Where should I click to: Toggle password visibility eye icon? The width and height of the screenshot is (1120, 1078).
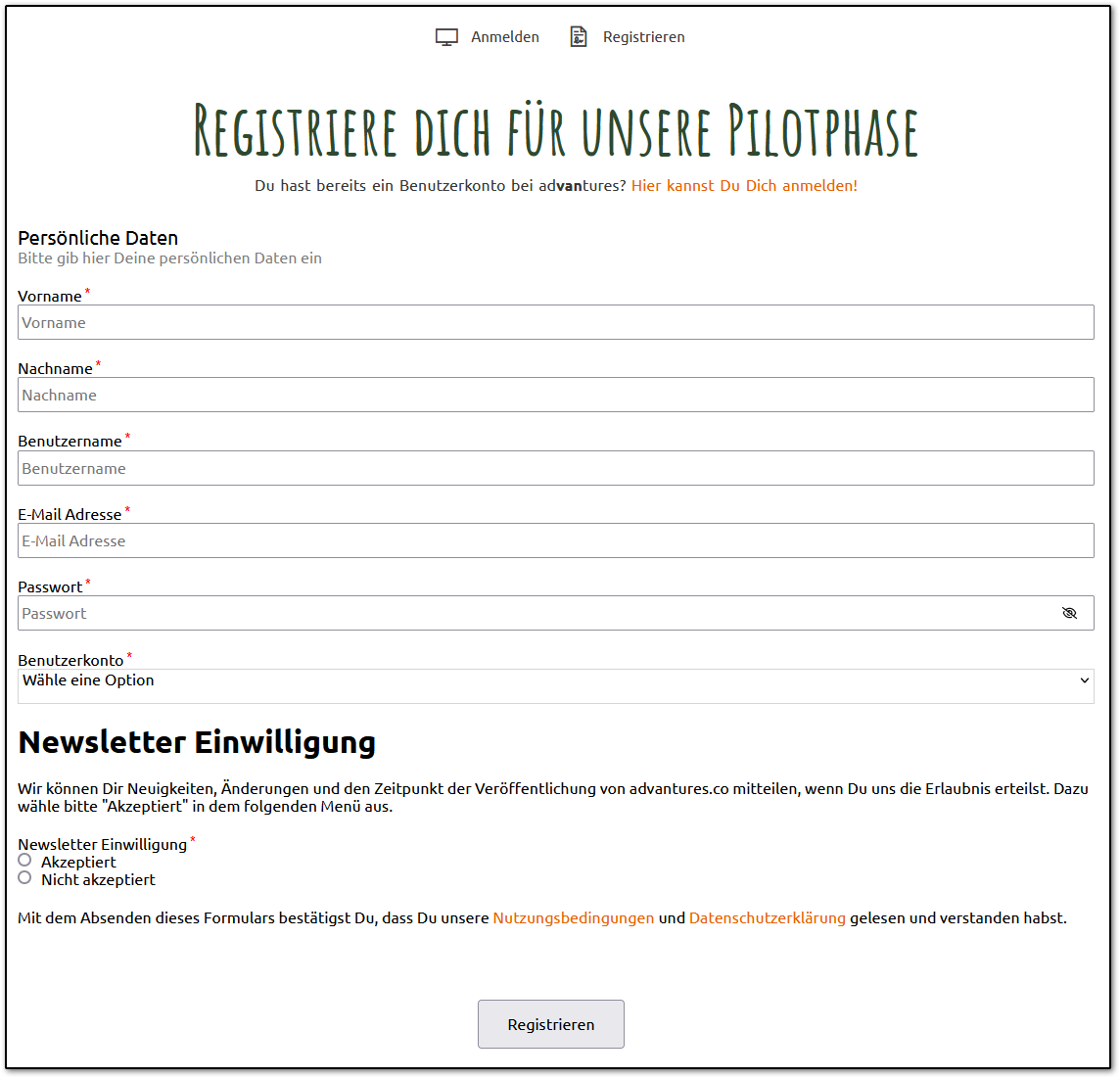1068,613
